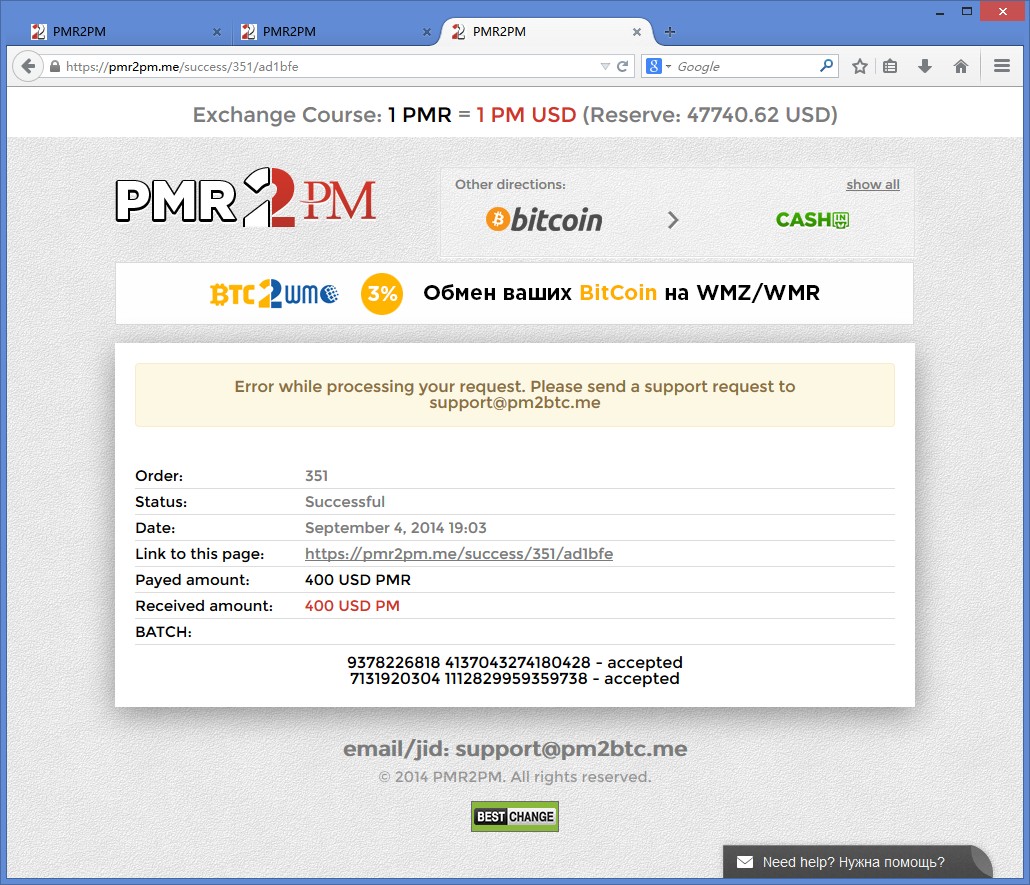Click the arrow between bitcoin and CASHIN

point(673,220)
